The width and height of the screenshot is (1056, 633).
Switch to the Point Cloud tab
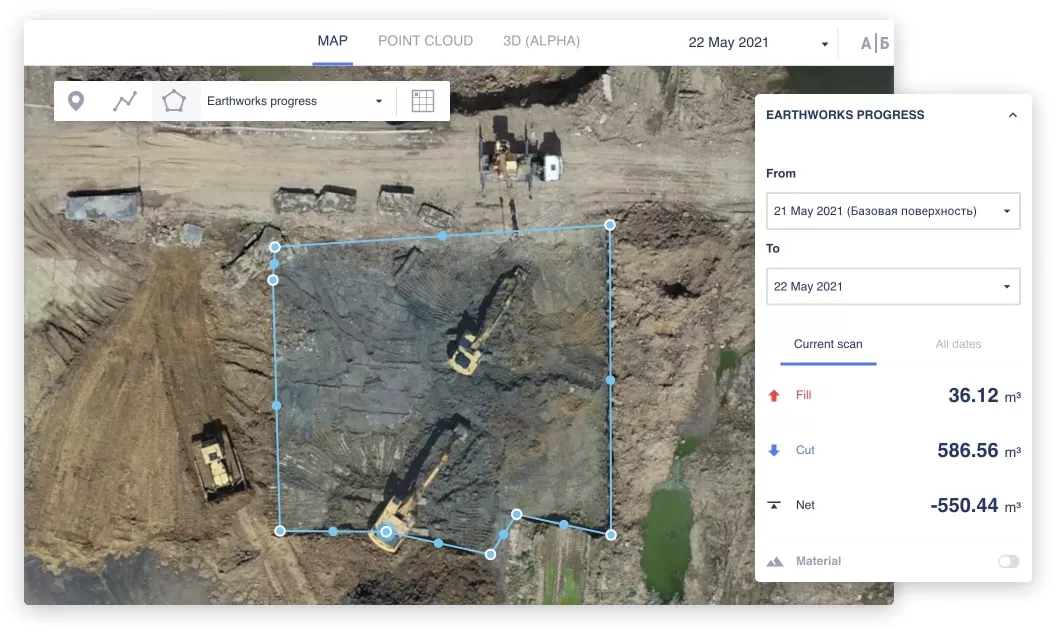(425, 41)
